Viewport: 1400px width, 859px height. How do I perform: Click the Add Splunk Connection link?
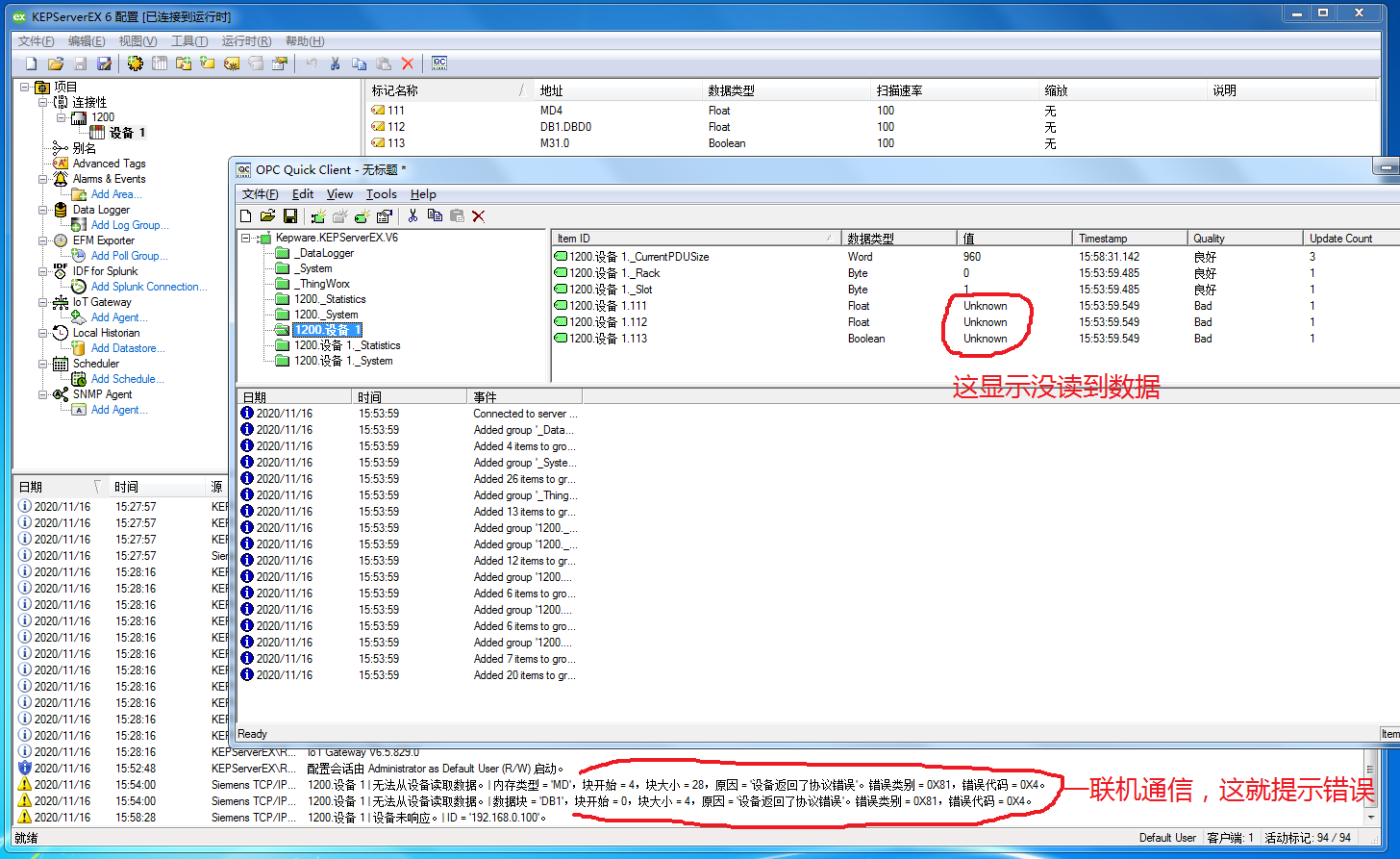(x=148, y=287)
